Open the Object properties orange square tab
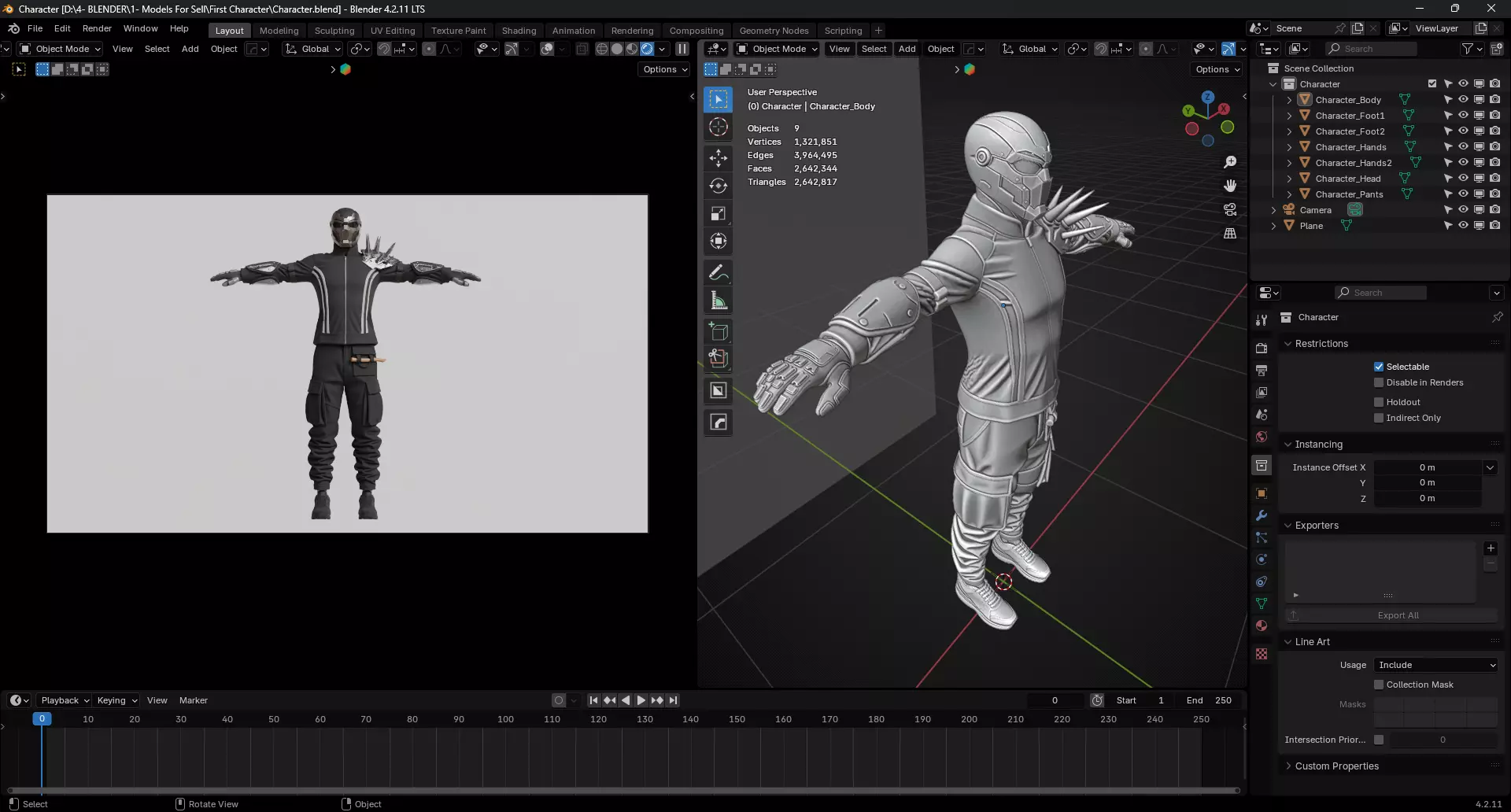 pyautogui.click(x=1262, y=493)
